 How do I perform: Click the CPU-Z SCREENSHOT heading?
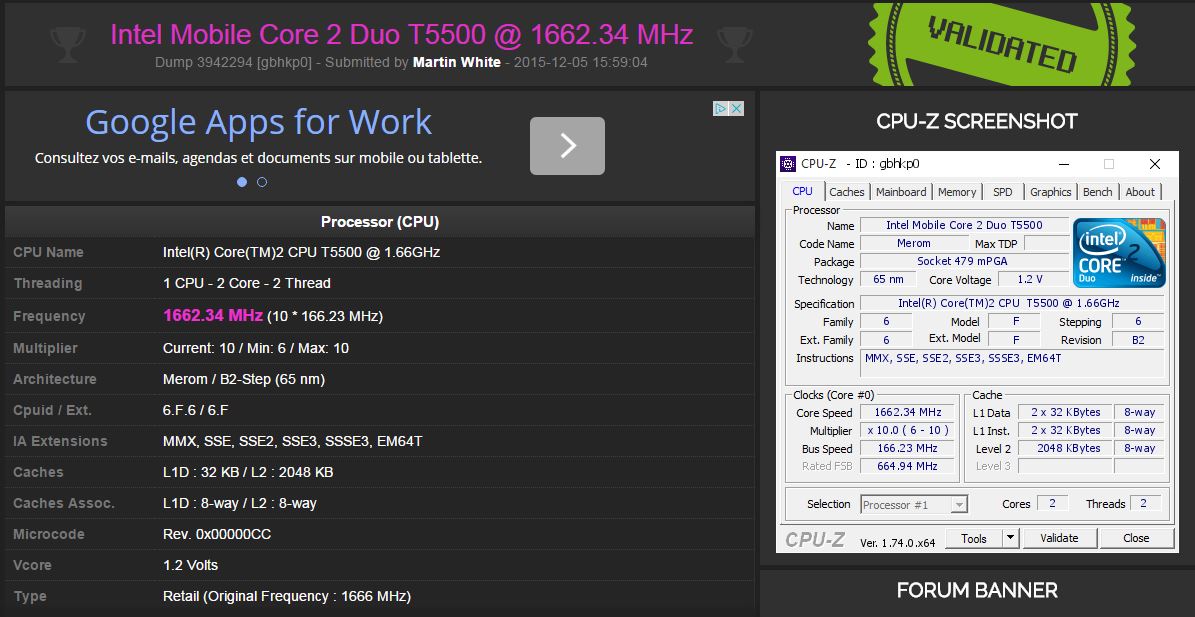click(x=977, y=121)
